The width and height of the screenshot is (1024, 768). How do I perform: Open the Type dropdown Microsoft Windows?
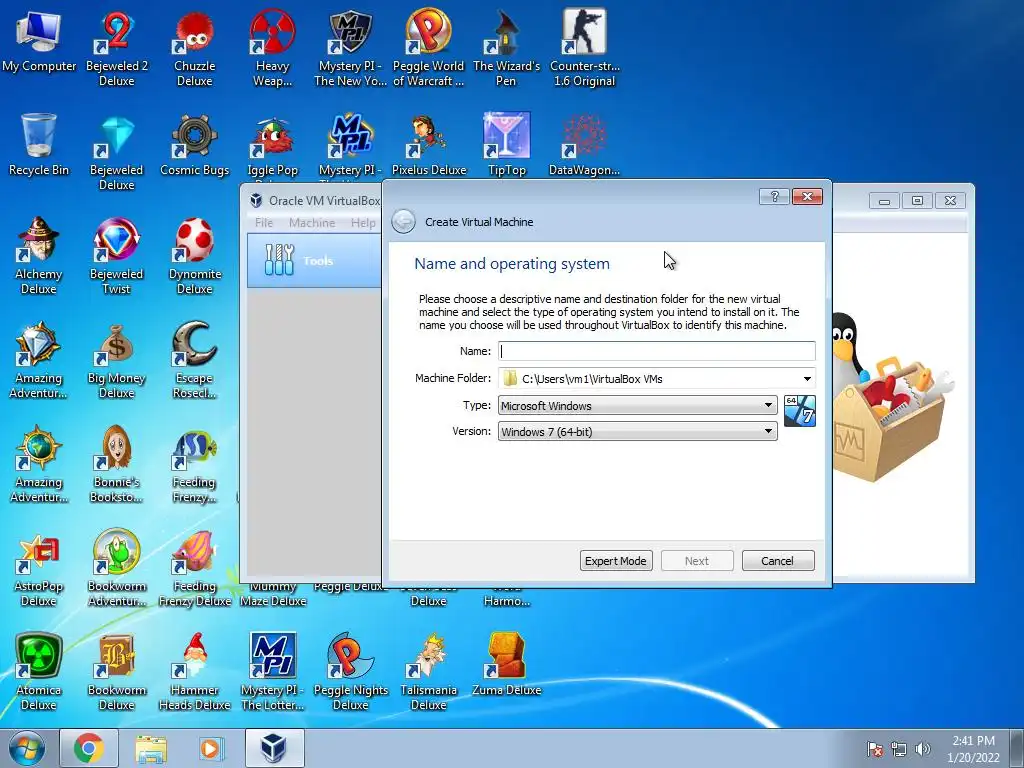coord(637,406)
